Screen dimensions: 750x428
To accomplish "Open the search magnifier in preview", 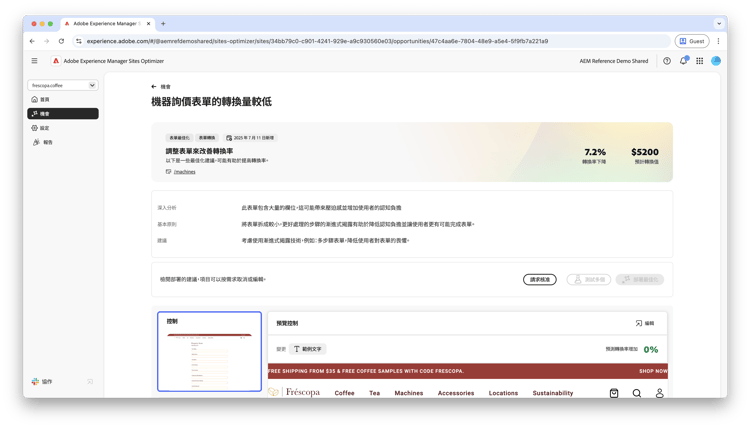I will (x=637, y=393).
